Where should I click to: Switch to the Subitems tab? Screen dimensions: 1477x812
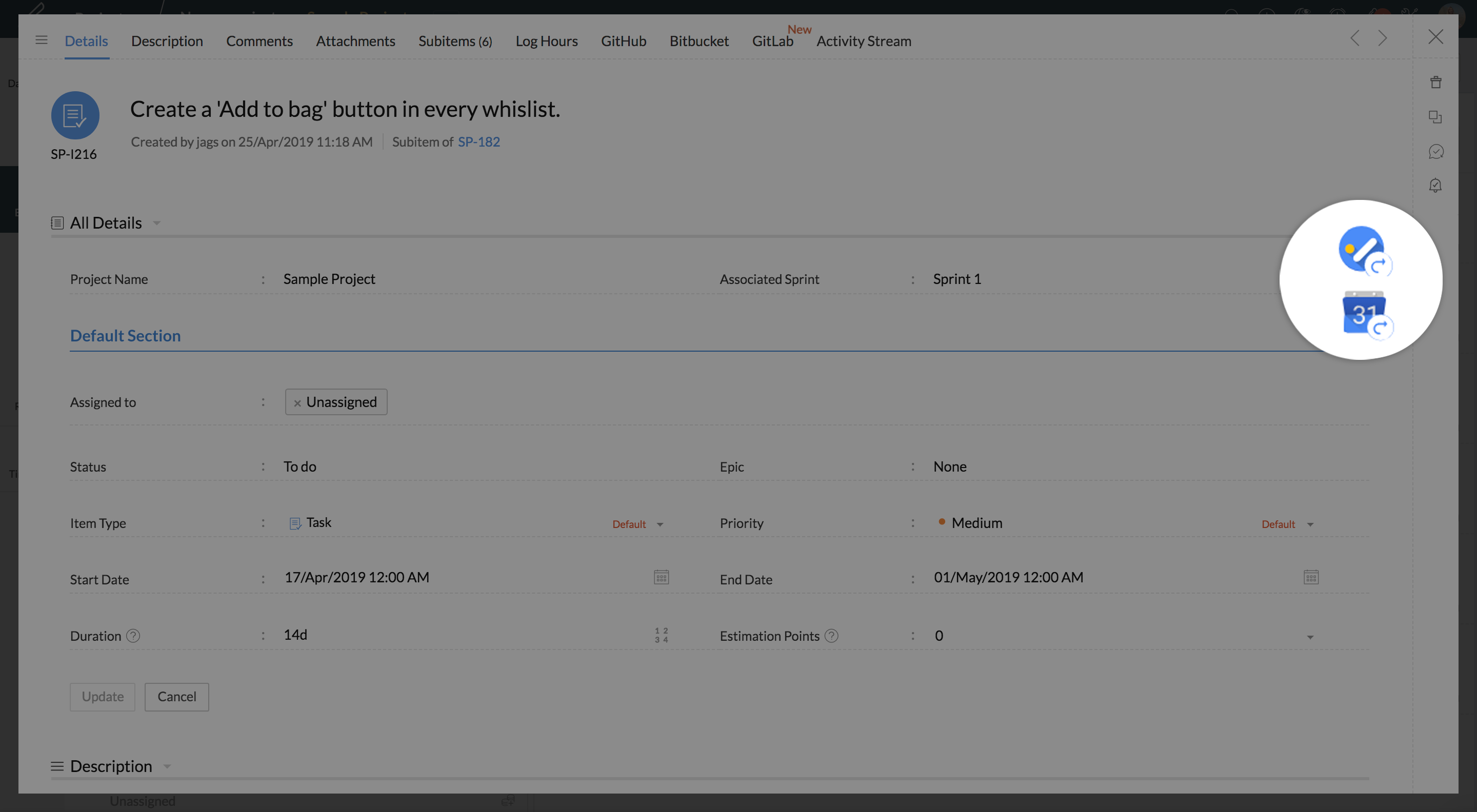click(x=455, y=41)
